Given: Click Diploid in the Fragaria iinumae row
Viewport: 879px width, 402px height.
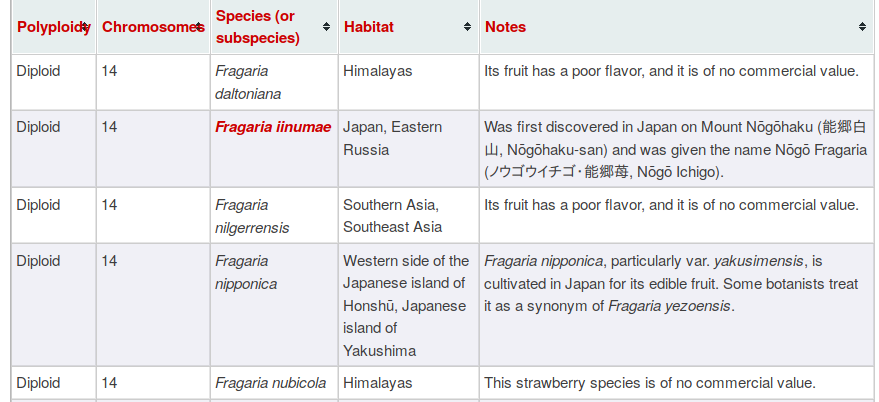Looking at the screenshot, I should coord(38,127).
